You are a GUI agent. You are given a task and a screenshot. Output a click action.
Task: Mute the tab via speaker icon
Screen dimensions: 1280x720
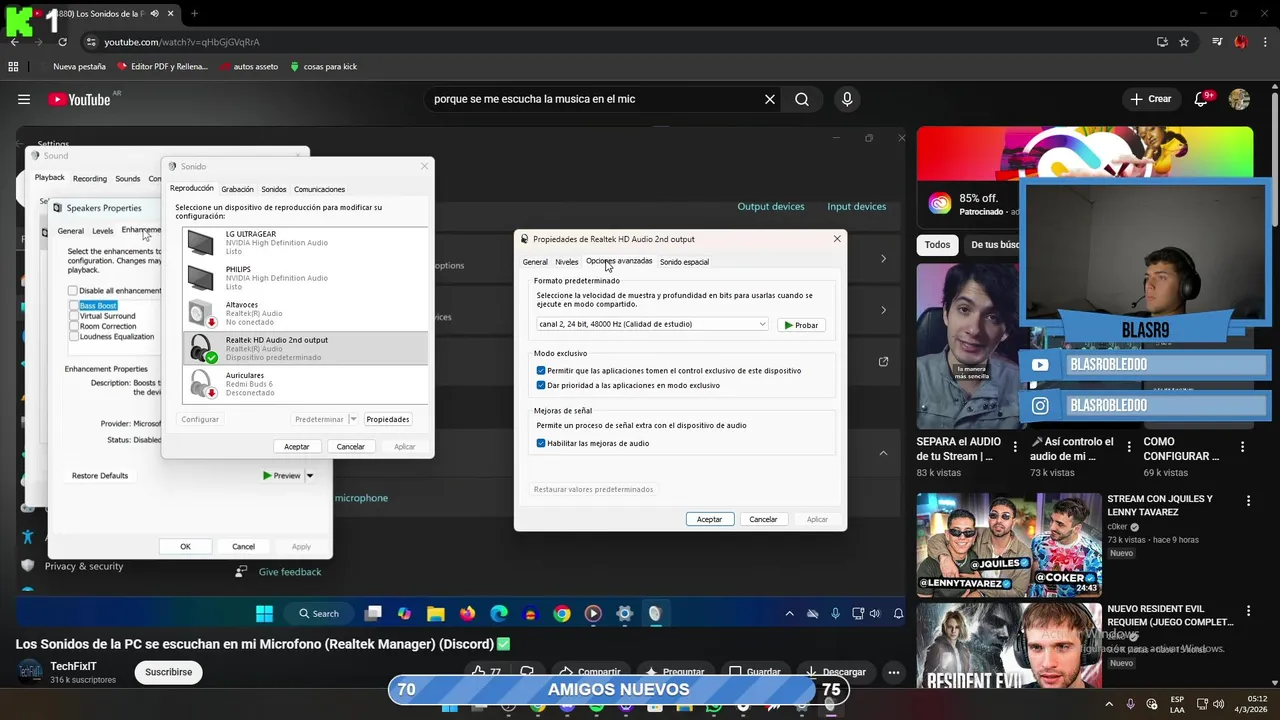pos(154,14)
